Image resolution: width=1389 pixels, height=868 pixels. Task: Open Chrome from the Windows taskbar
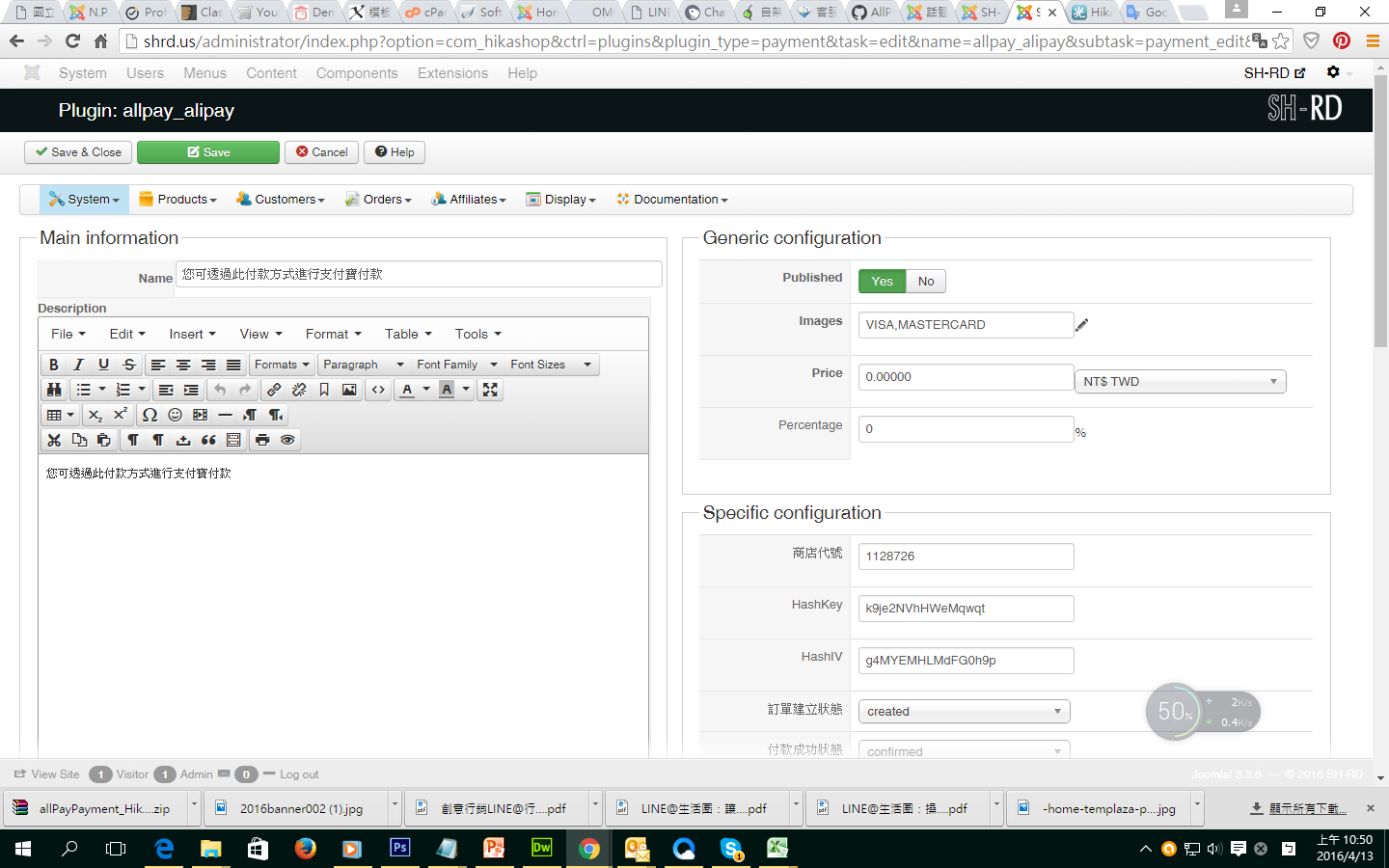(589, 849)
